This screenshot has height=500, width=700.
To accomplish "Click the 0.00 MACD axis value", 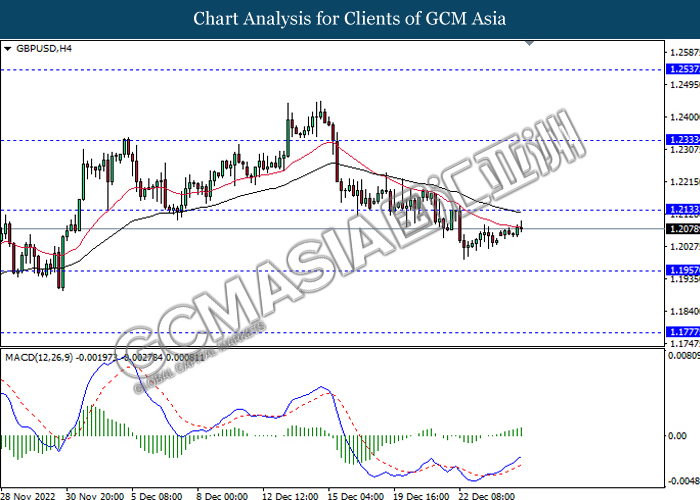I will tap(678, 436).
